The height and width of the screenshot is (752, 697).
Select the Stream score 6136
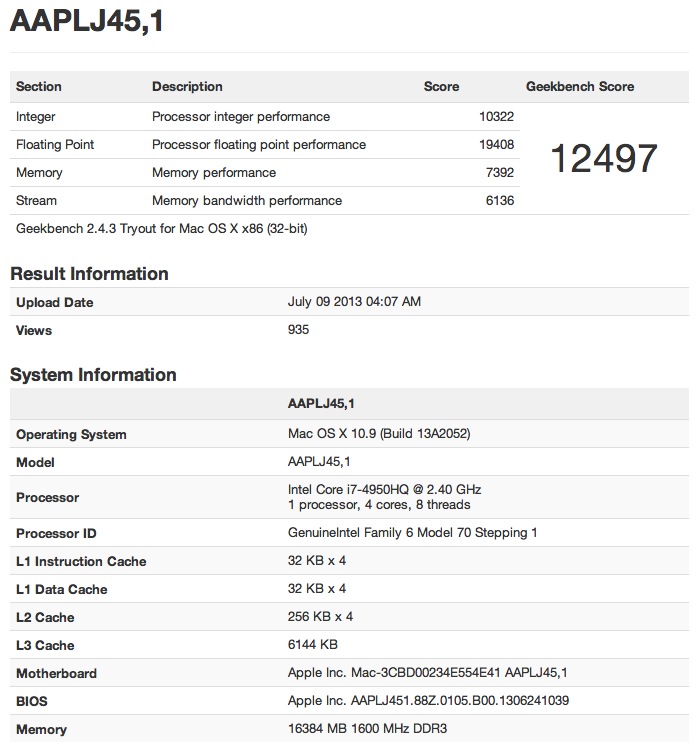[x=499, y=201]
